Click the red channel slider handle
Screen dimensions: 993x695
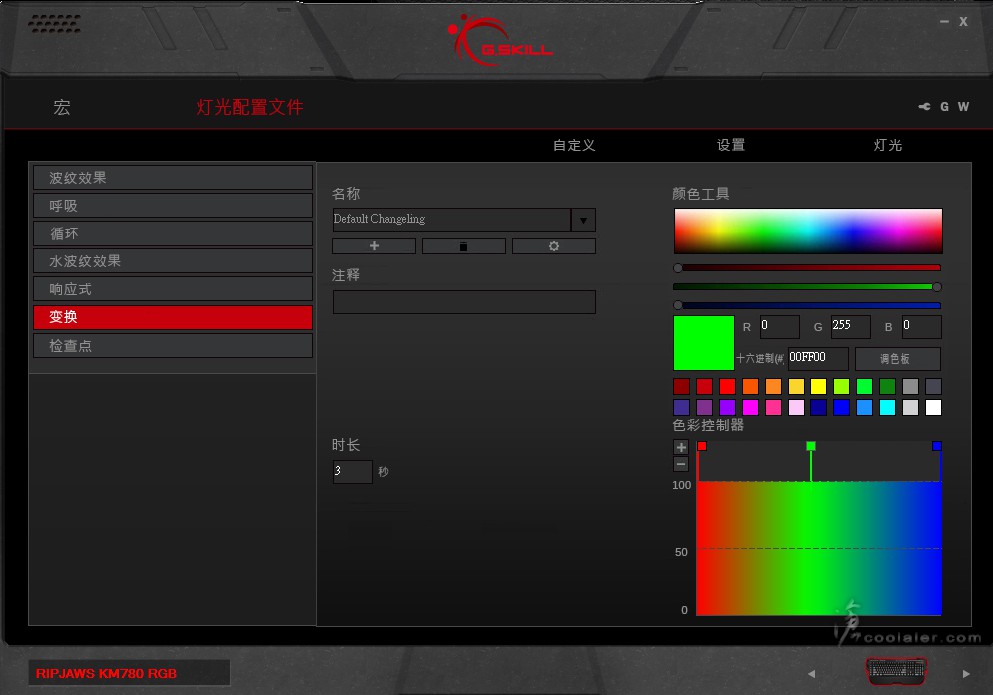click(678, 268)
